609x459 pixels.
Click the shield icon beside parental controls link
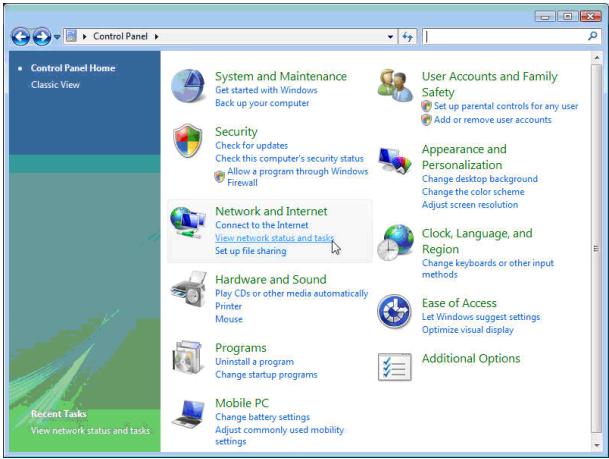tap(426, 106)
